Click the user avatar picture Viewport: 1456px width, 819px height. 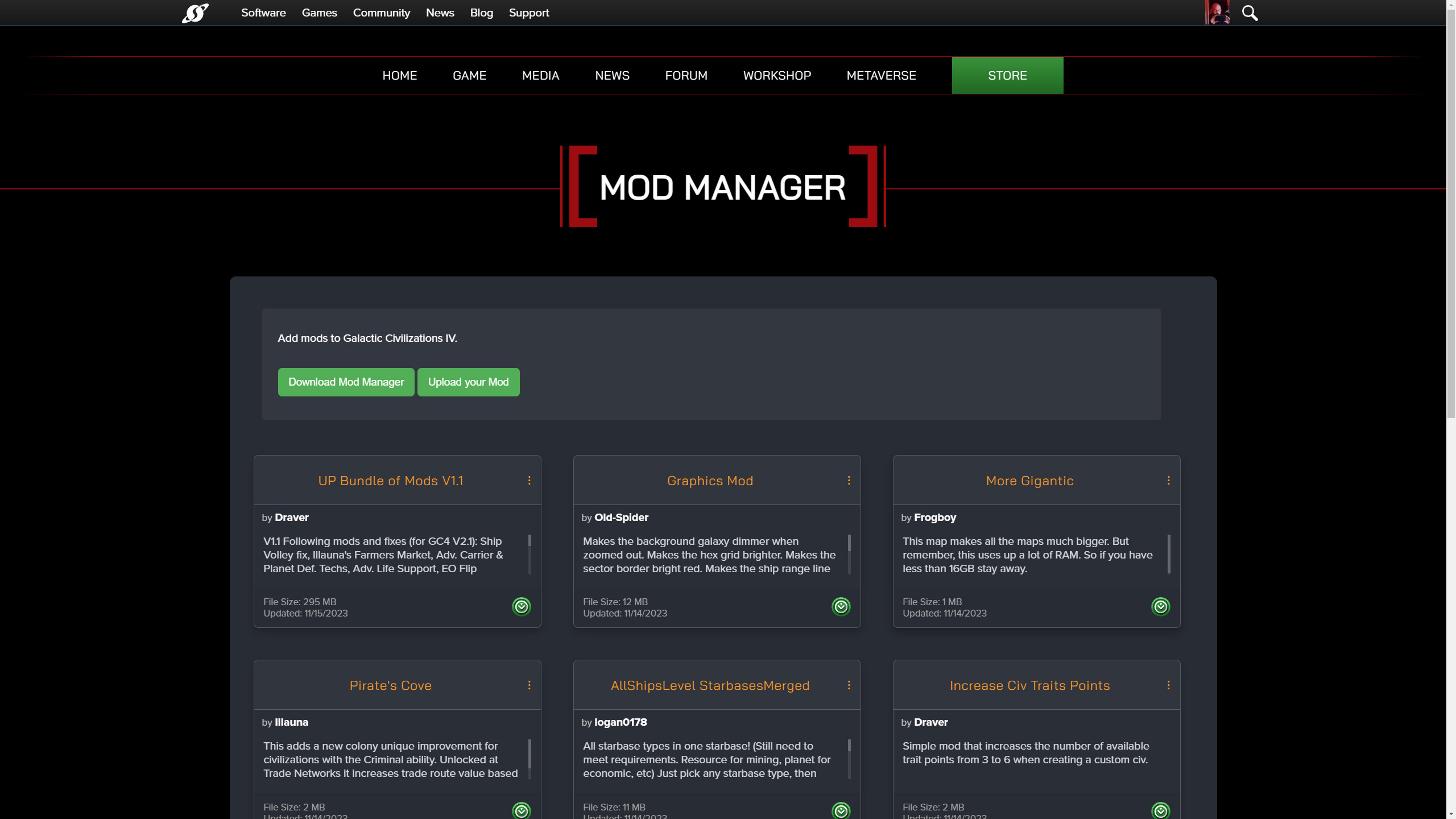[x=1217, y=13]
